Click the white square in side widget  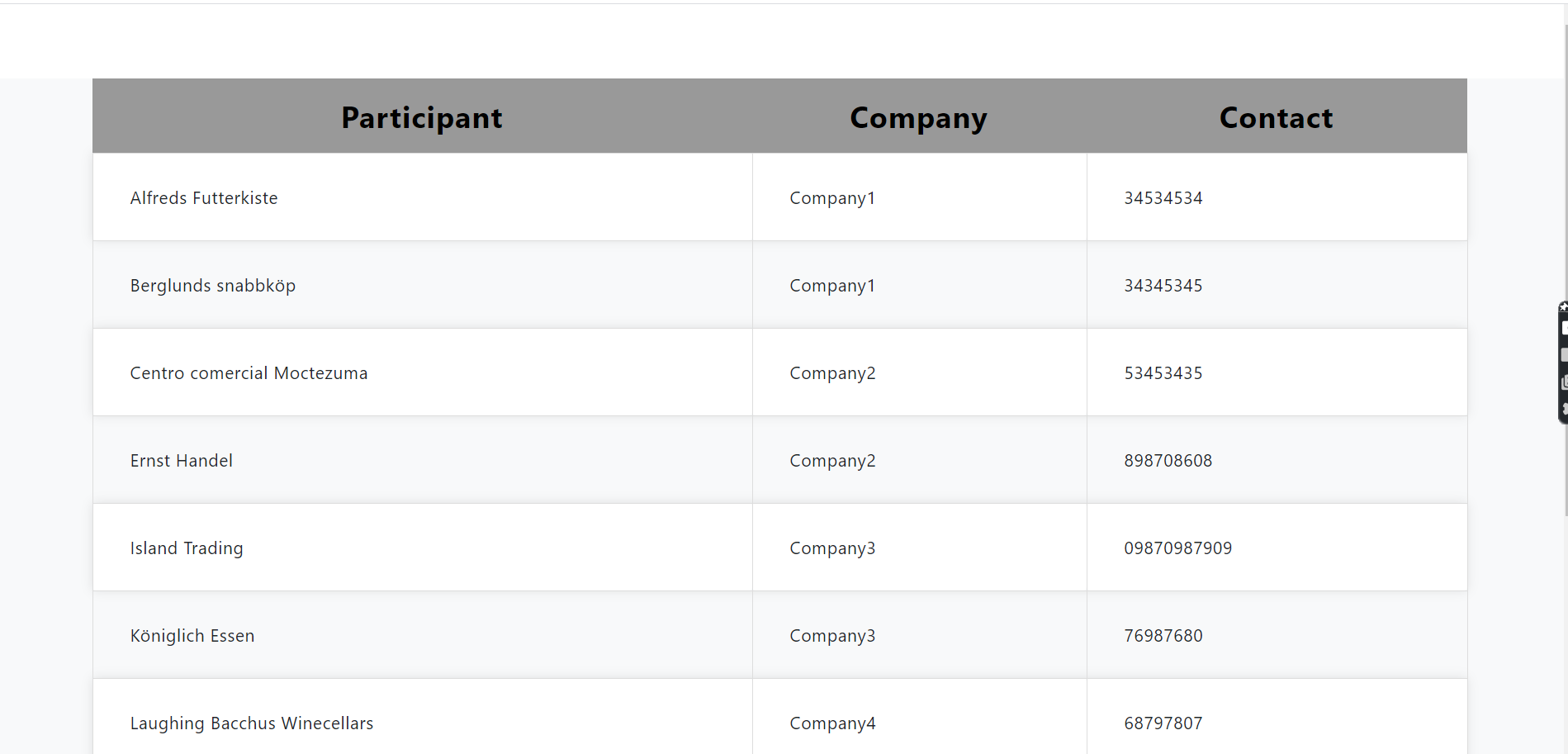[x=1564, y=328]
